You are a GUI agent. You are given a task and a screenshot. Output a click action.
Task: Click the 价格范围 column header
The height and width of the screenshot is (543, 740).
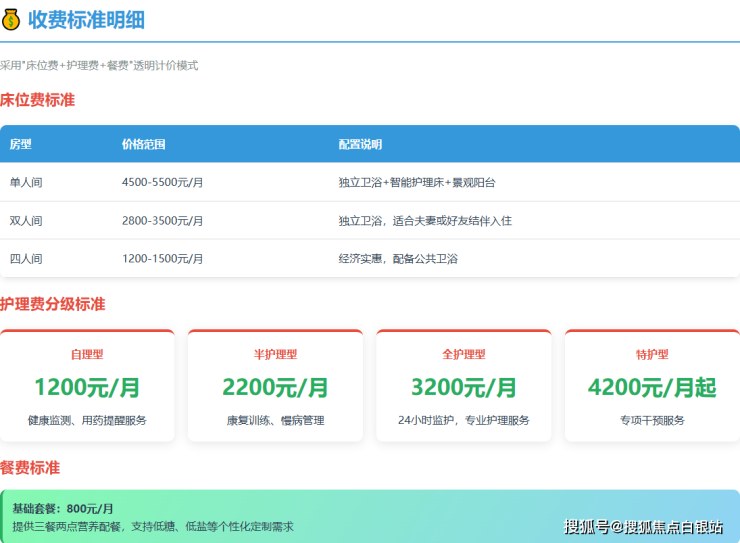coord(143,144)
